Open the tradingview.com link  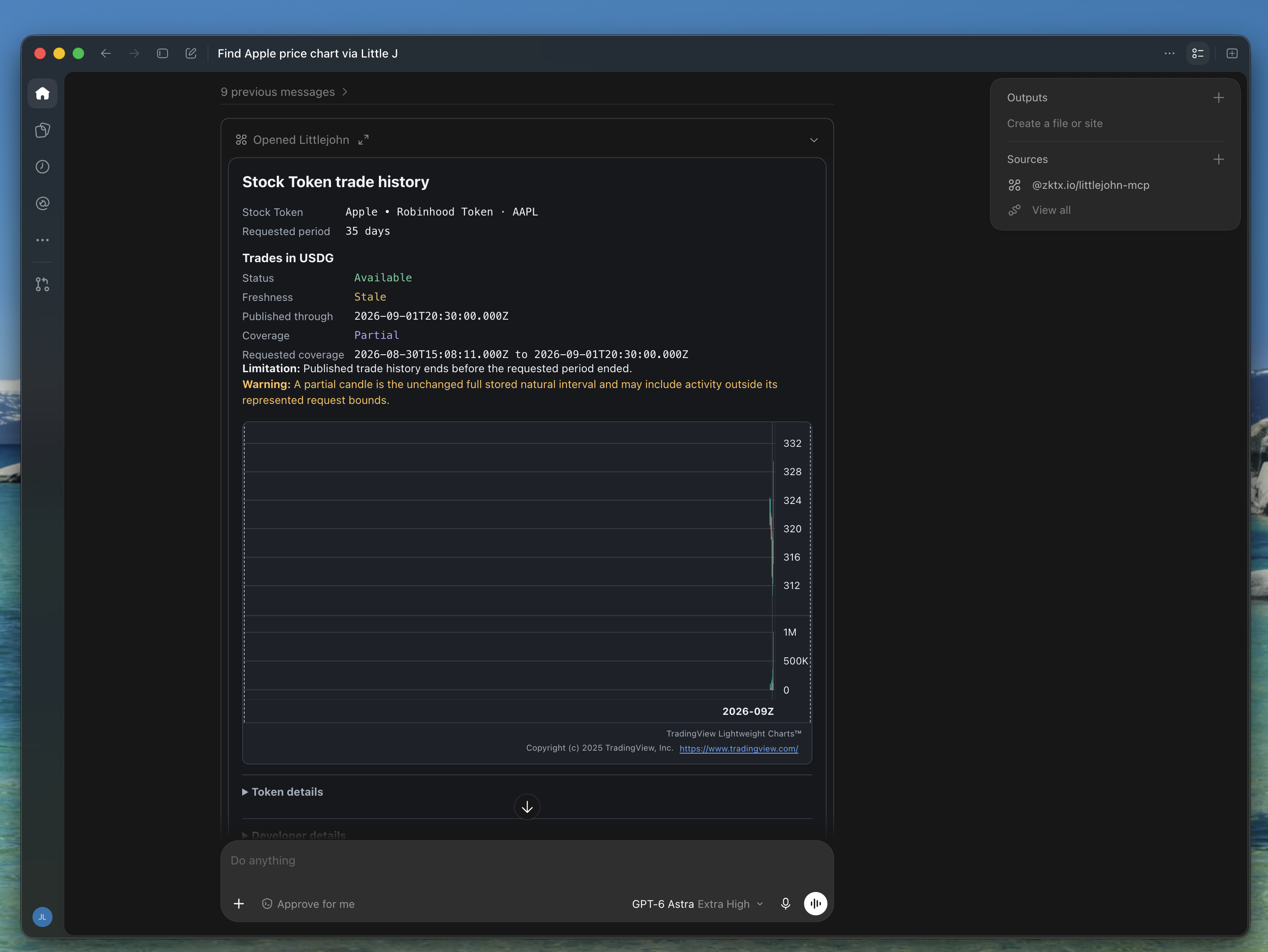point(738,749)
